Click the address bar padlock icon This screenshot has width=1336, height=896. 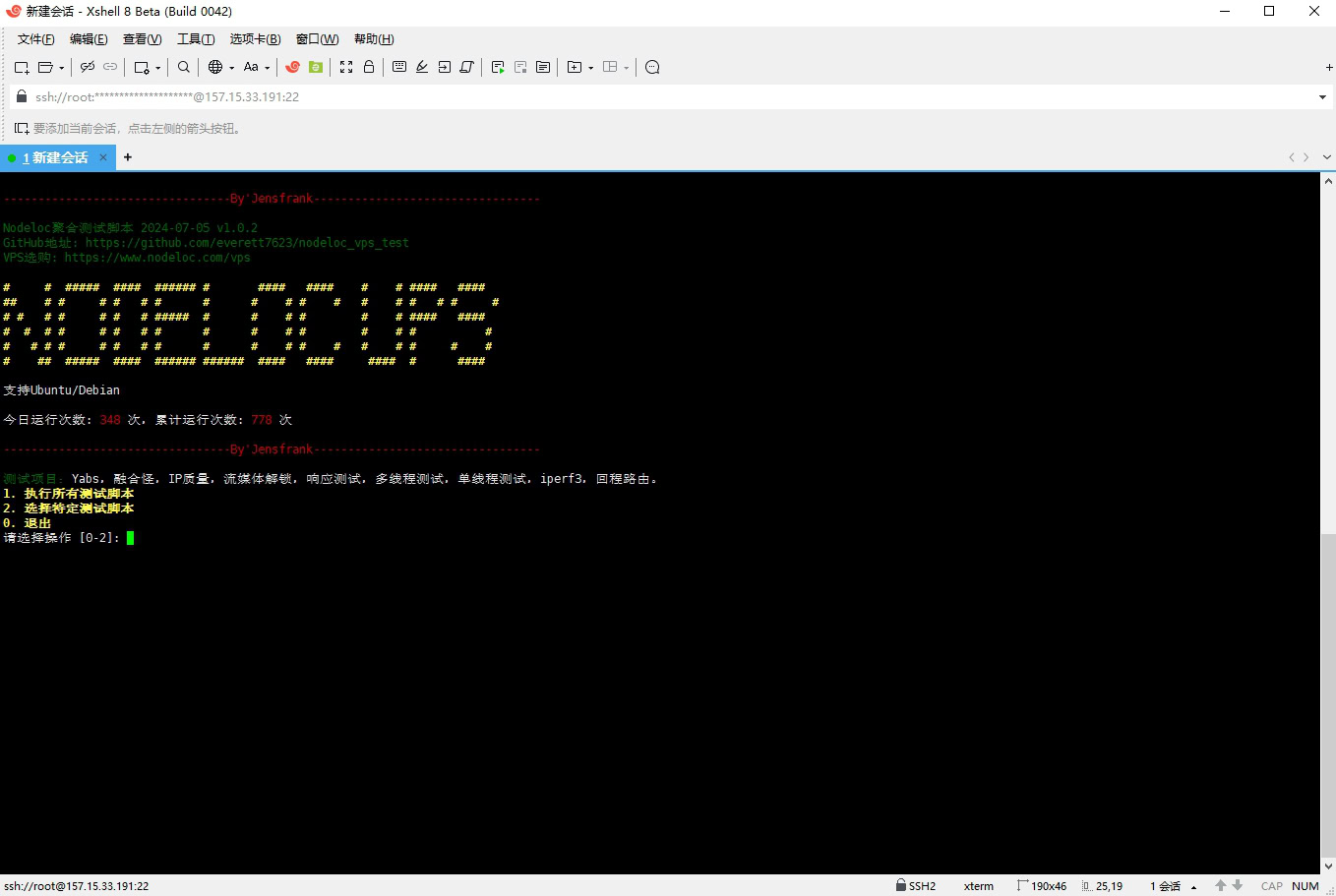(22, 96)
